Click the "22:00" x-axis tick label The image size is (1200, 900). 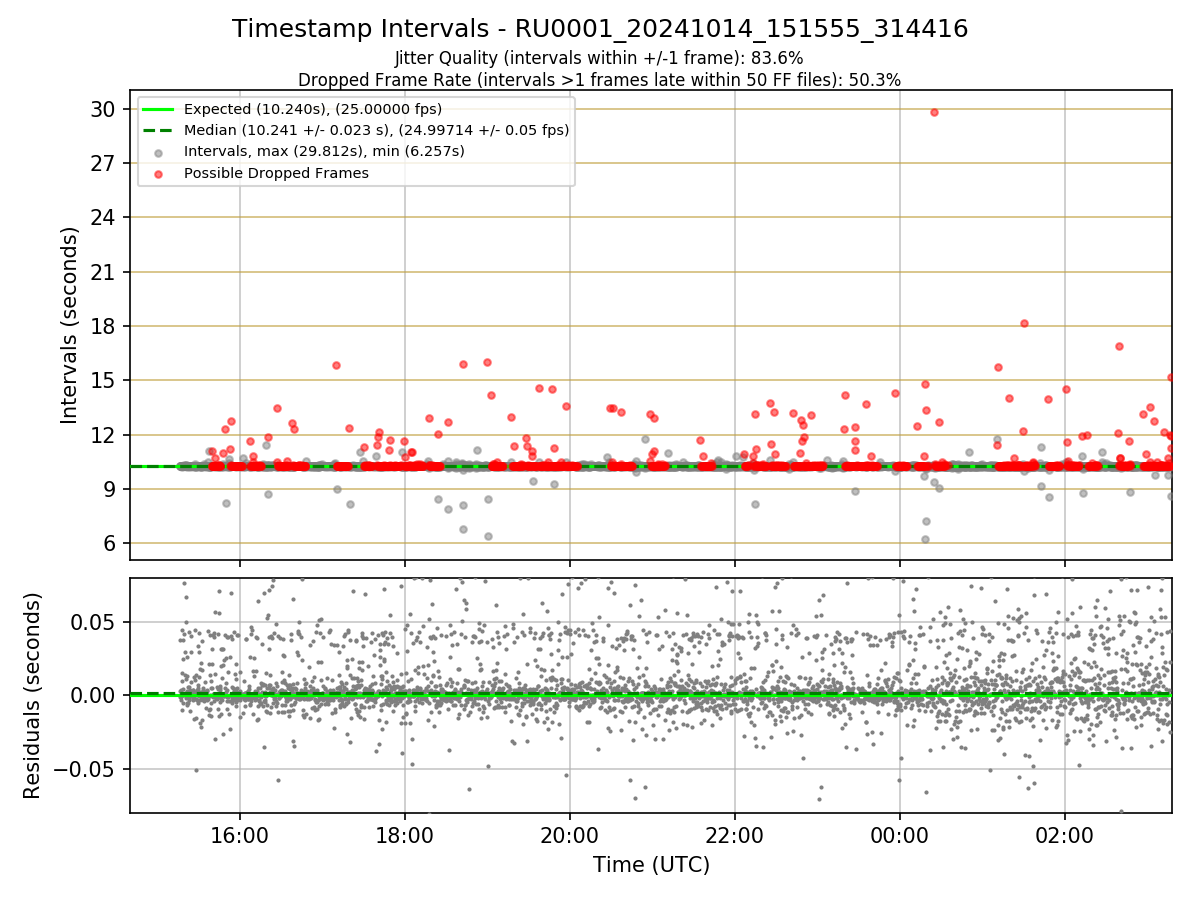[734, 834]
